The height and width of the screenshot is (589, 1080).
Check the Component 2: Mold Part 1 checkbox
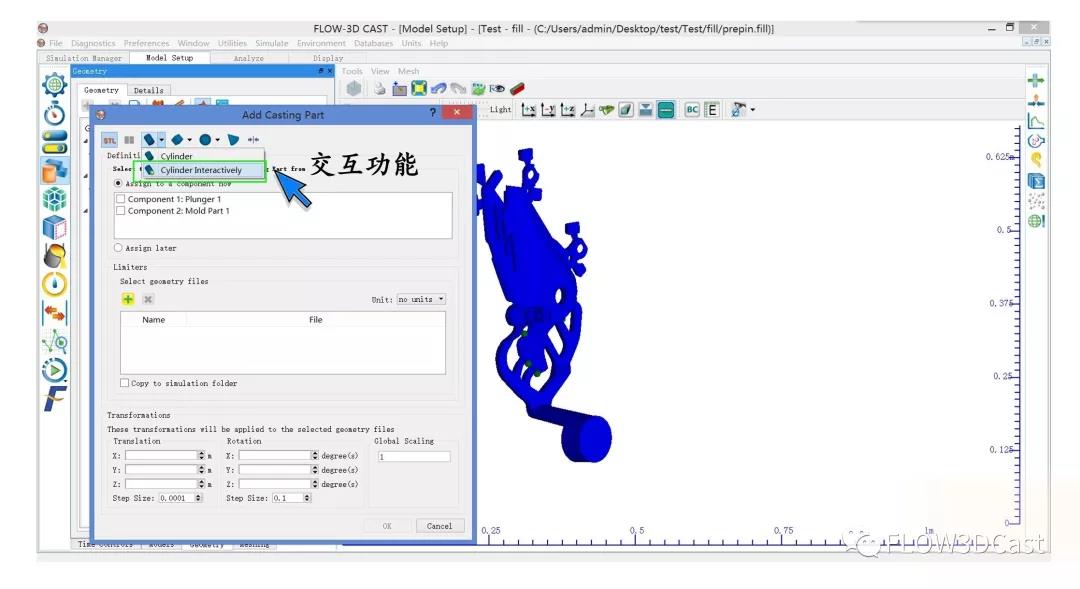(x=121, y=211)
